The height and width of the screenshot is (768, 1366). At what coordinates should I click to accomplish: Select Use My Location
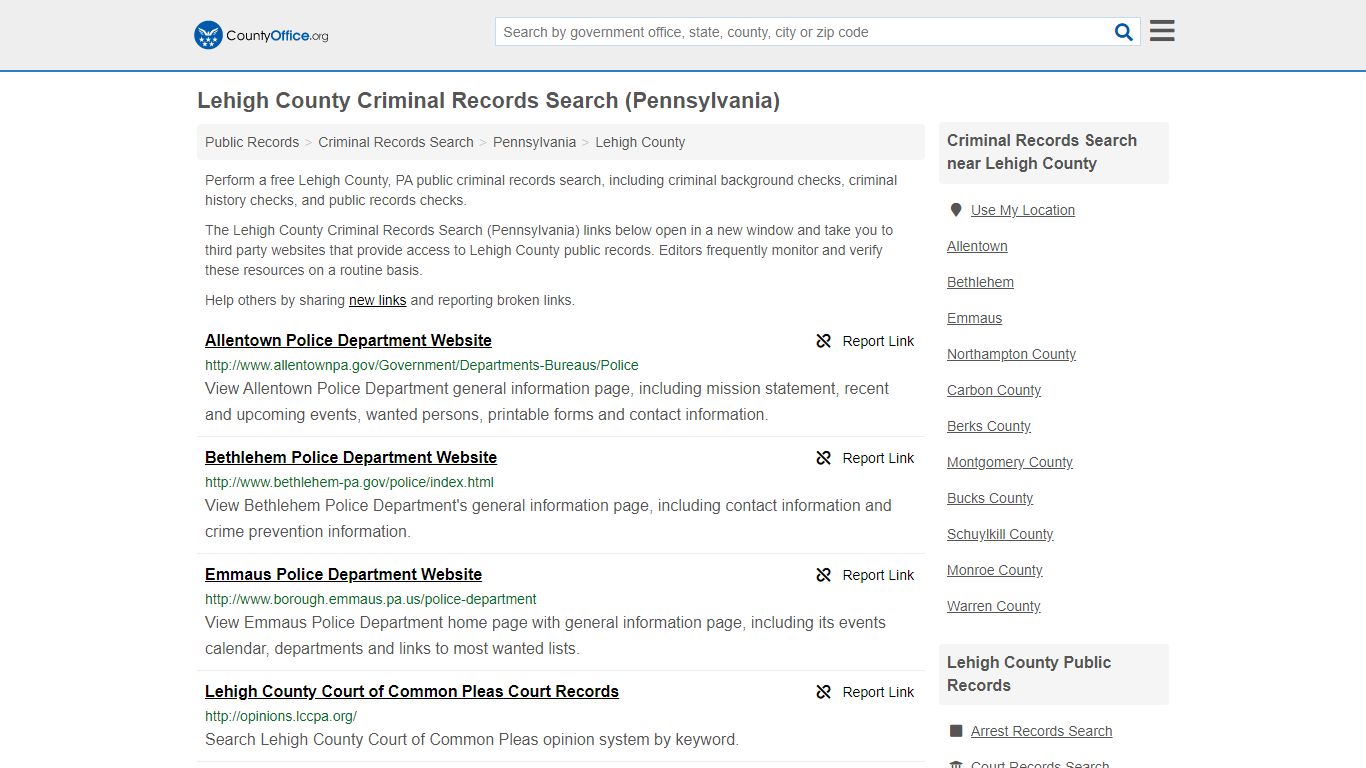tap(1023, 210)
